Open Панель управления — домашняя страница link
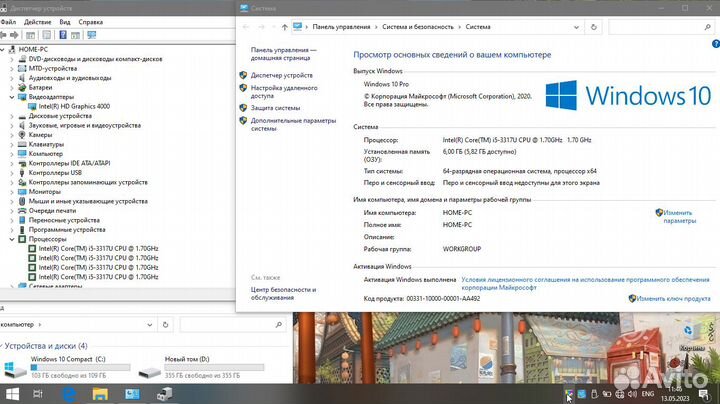Viewport: 720px width, 404px height. (x=283, y=54)
